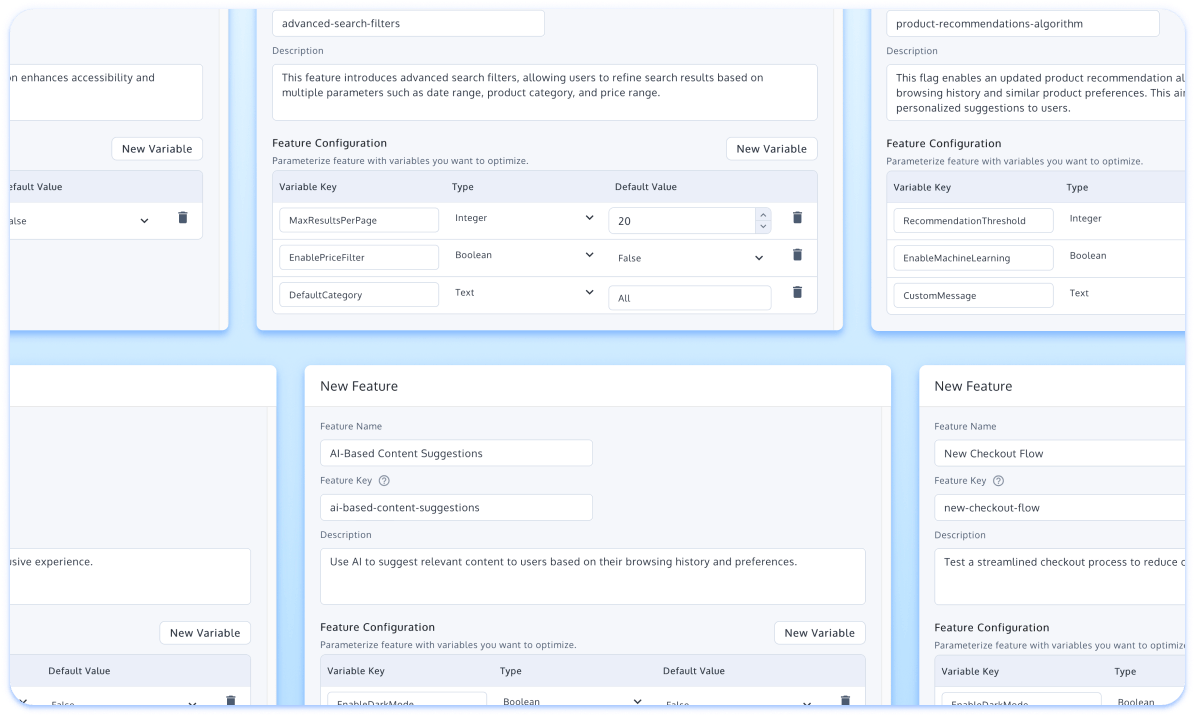Click New Variable in the bottom-left card
Viewport: 1195px width, 716px height.
[x=205, y=633]
